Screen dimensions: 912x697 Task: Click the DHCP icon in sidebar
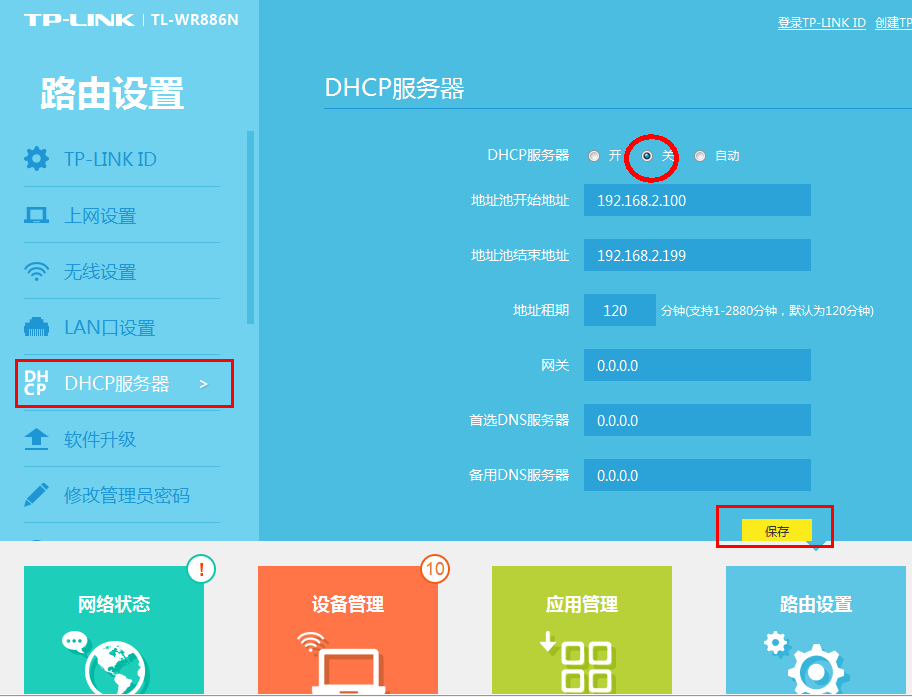(35, 383)
